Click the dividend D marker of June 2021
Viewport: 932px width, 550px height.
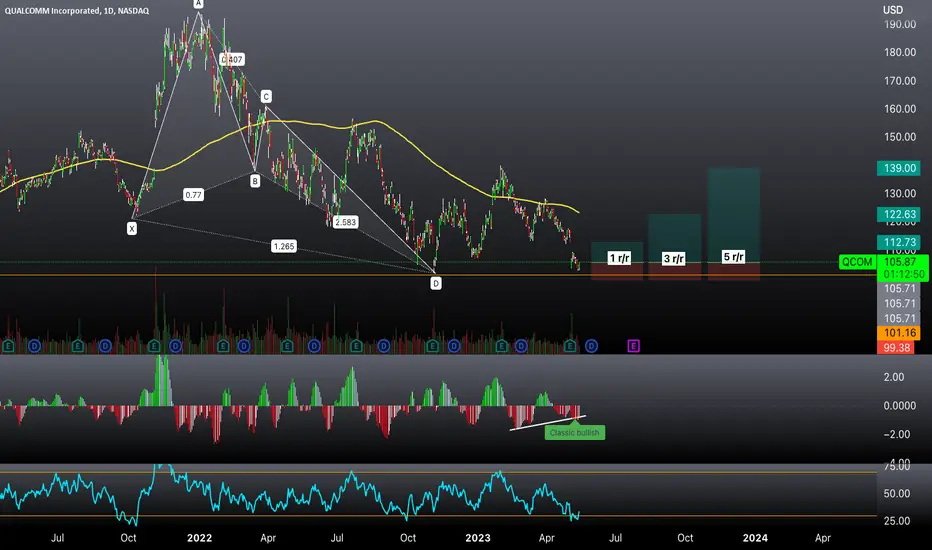[34, 345]
